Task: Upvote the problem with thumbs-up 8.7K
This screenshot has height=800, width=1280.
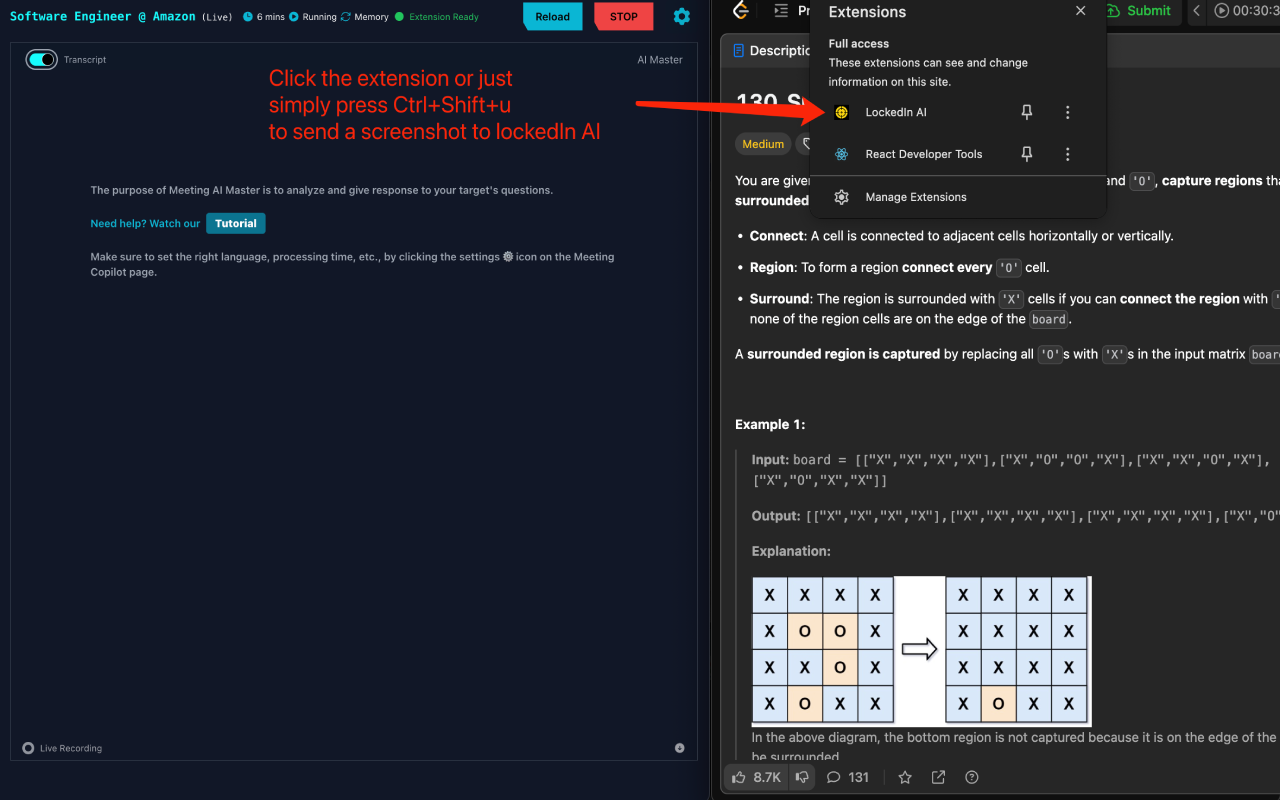Action: (x=755, y=777)
